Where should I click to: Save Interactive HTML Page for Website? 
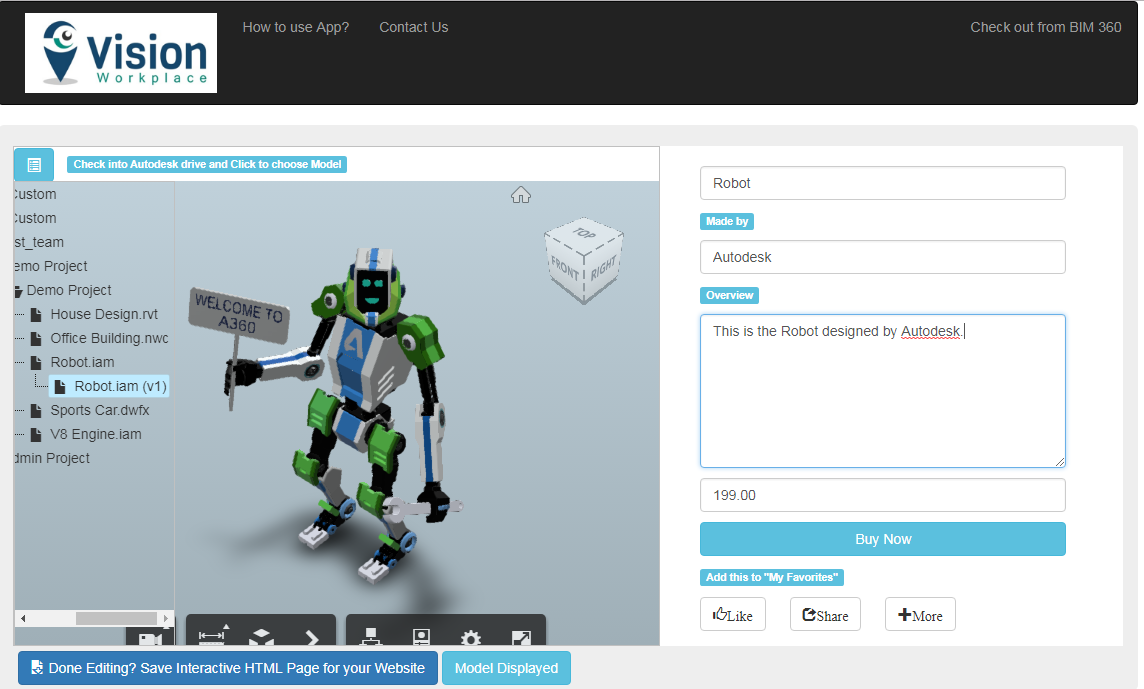(x=228, y=669)
